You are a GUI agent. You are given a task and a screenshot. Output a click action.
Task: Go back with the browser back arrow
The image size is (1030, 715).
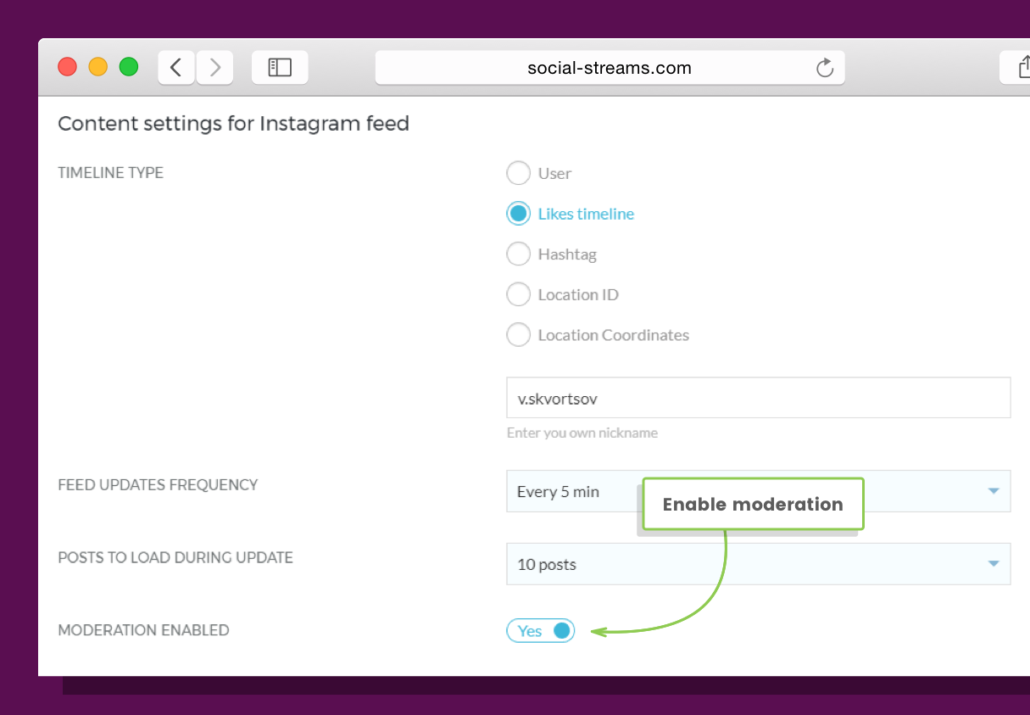176,68
